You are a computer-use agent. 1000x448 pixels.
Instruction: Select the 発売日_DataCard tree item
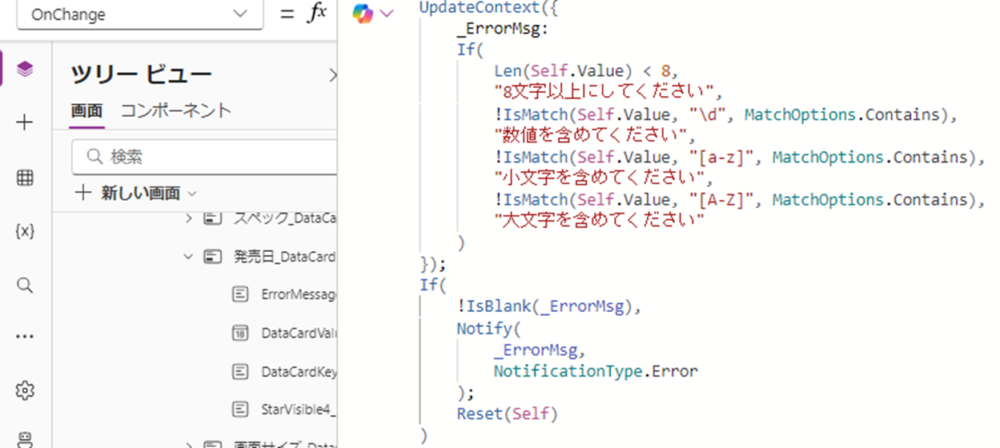pyautogui.click(x=285, y=257)
